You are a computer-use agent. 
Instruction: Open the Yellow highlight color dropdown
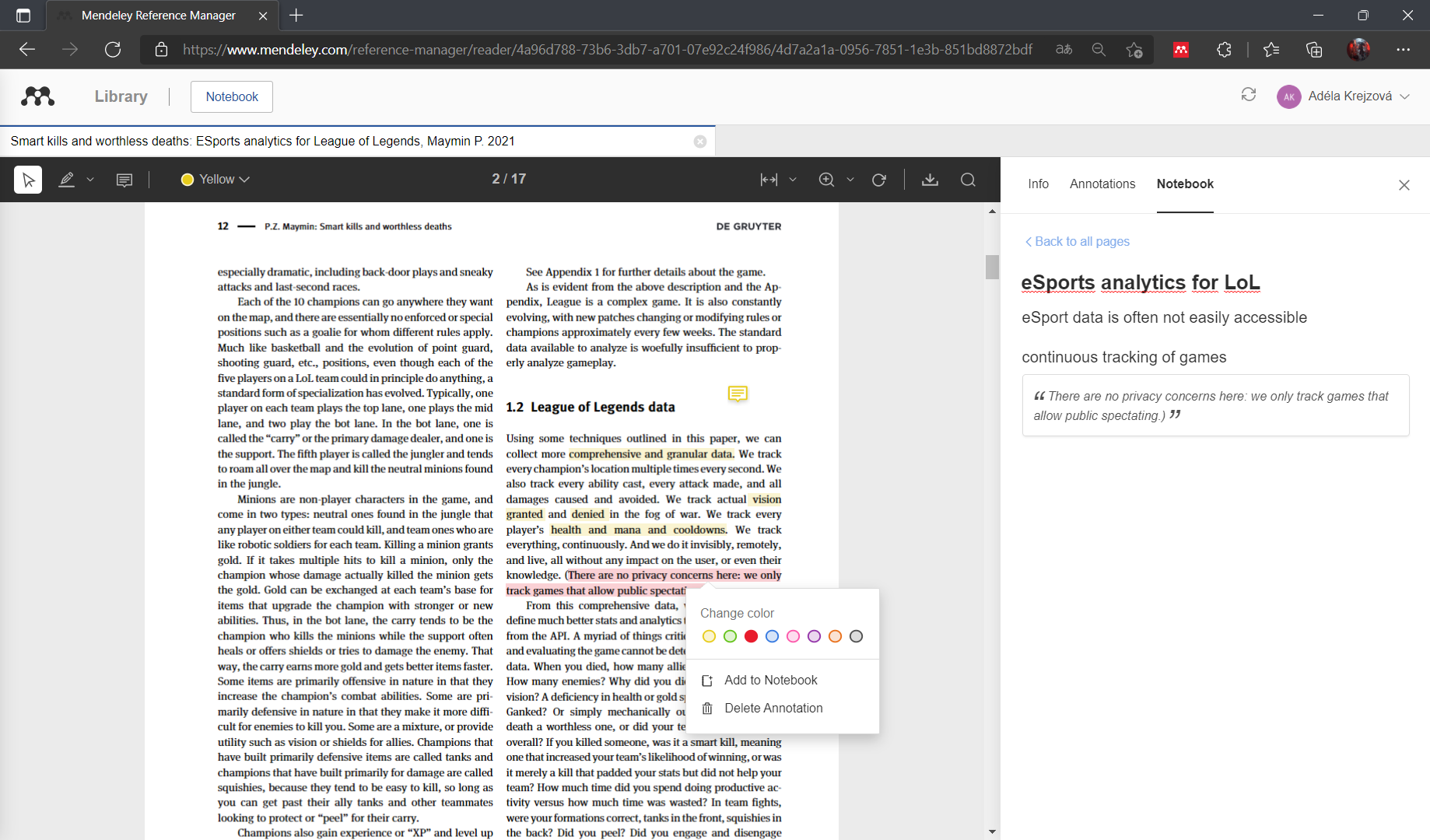[x=216, y=180]
